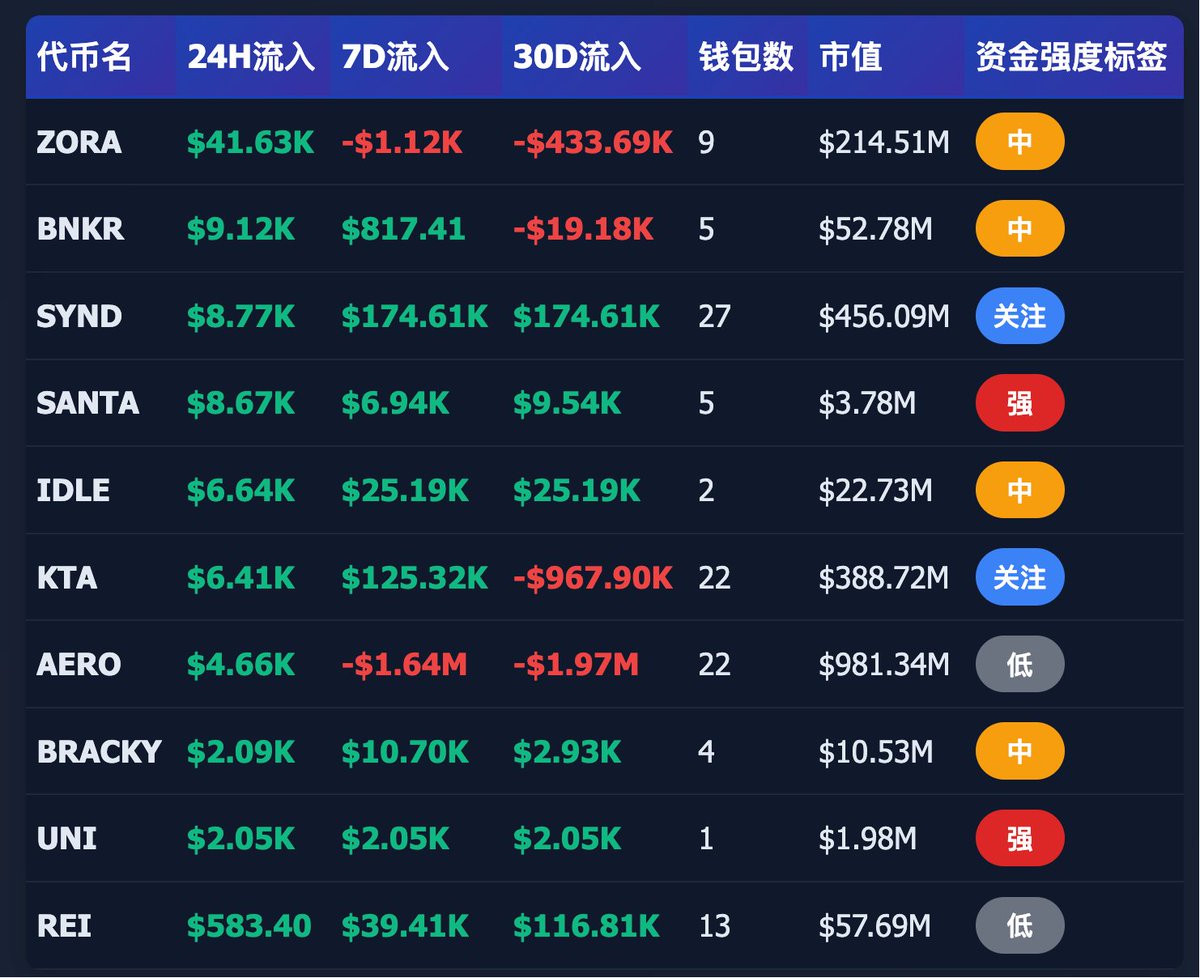This screenshot has width=1200, height=978.
Task: Click the blue 关注 tag in SYND row
Action: pyautogui.click(x=1020, y=316)
